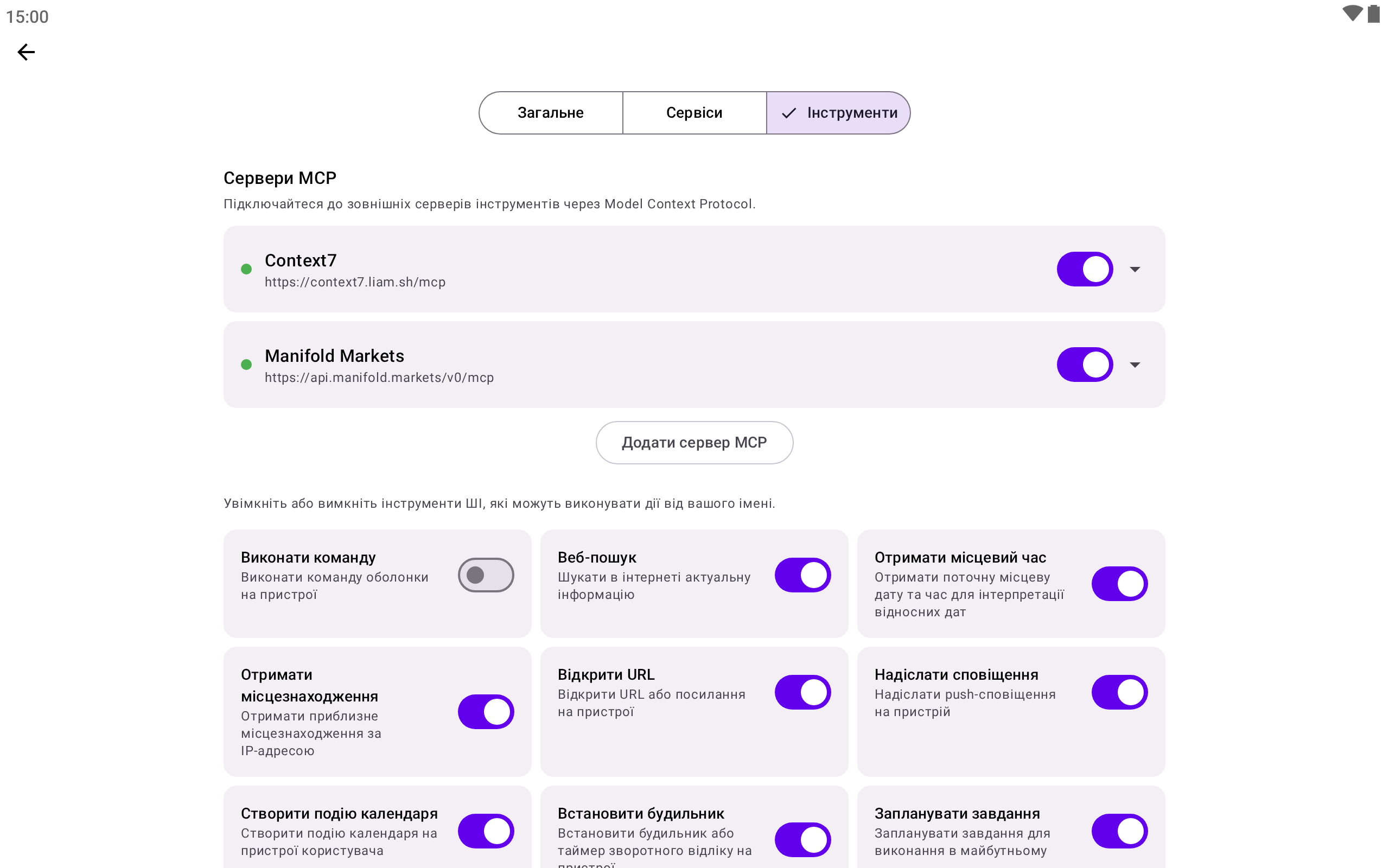Toggle the Створити подію календаря switch
This screenshot has height=868, width=1389.
(486, 831)
